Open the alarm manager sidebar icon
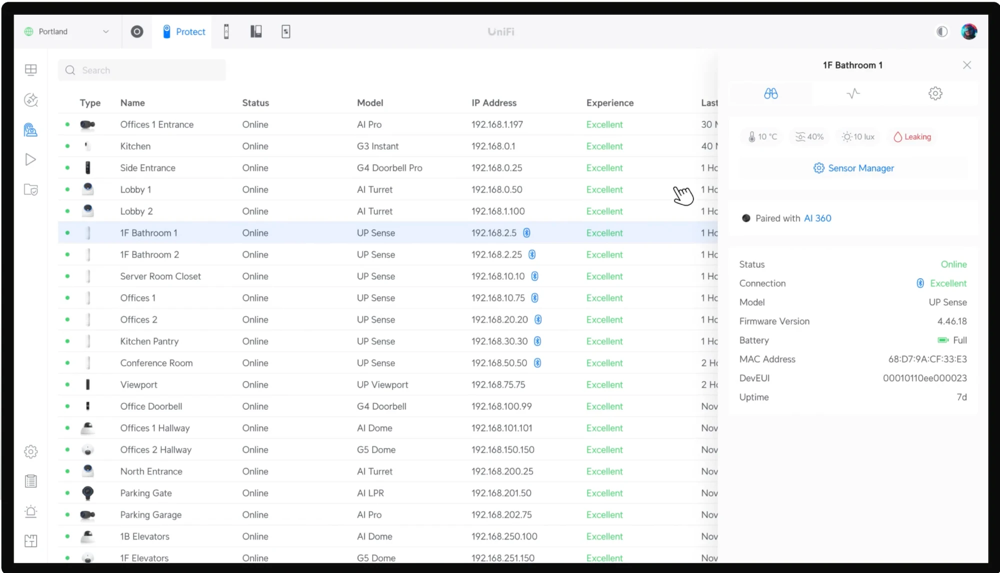The width and height of the screenshot is (1000, 573). pos(31,511)
